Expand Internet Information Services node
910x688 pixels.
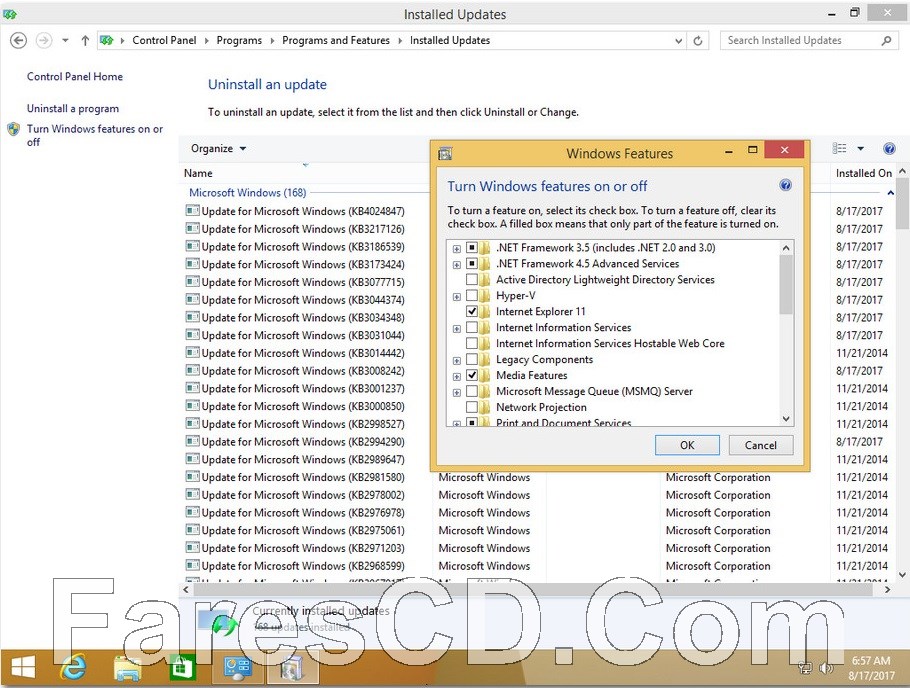[x=457, y=329]
